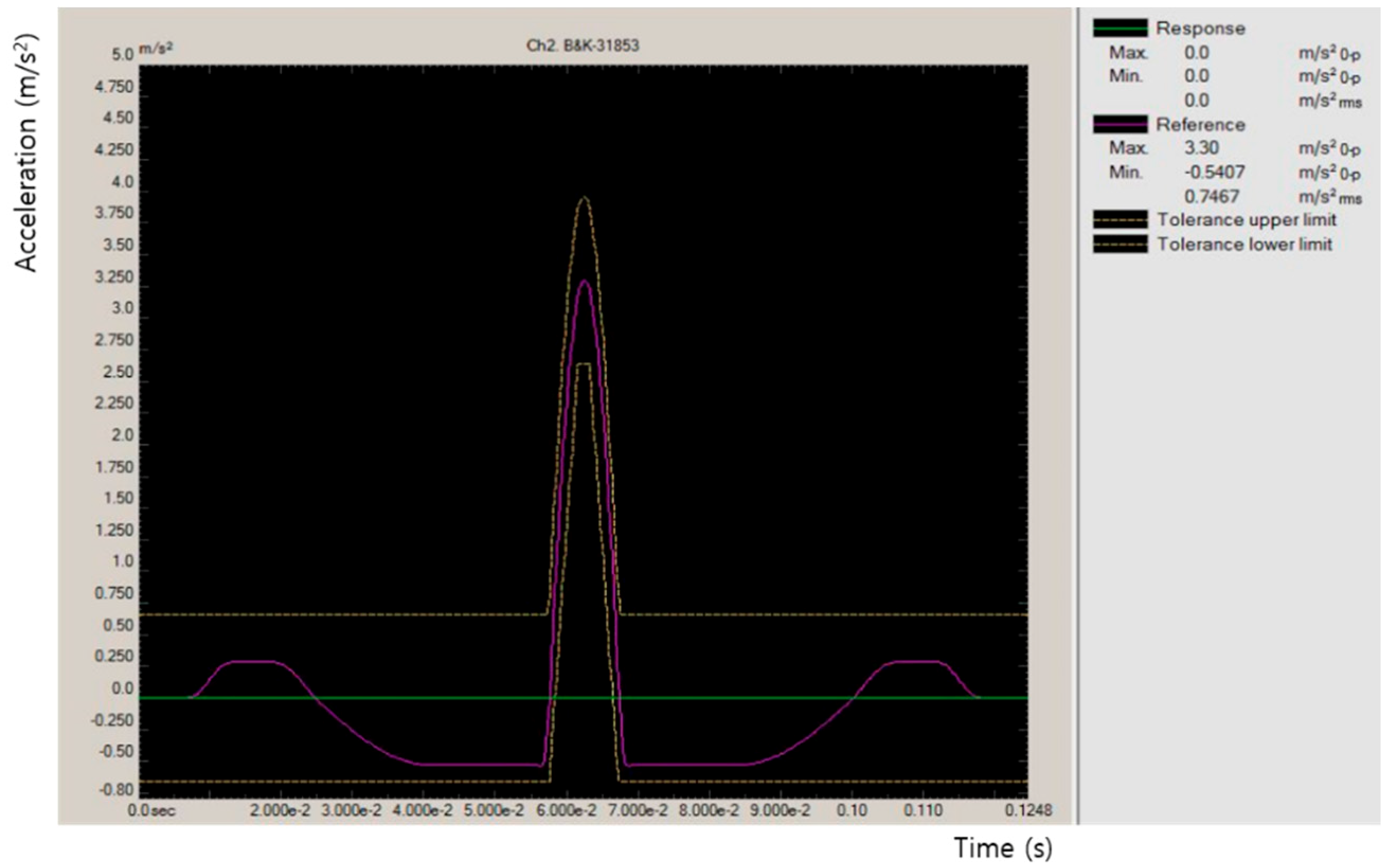Click the Tolerance upper limit label
Screen dimensions: 1388x868
pos(1247,220)
